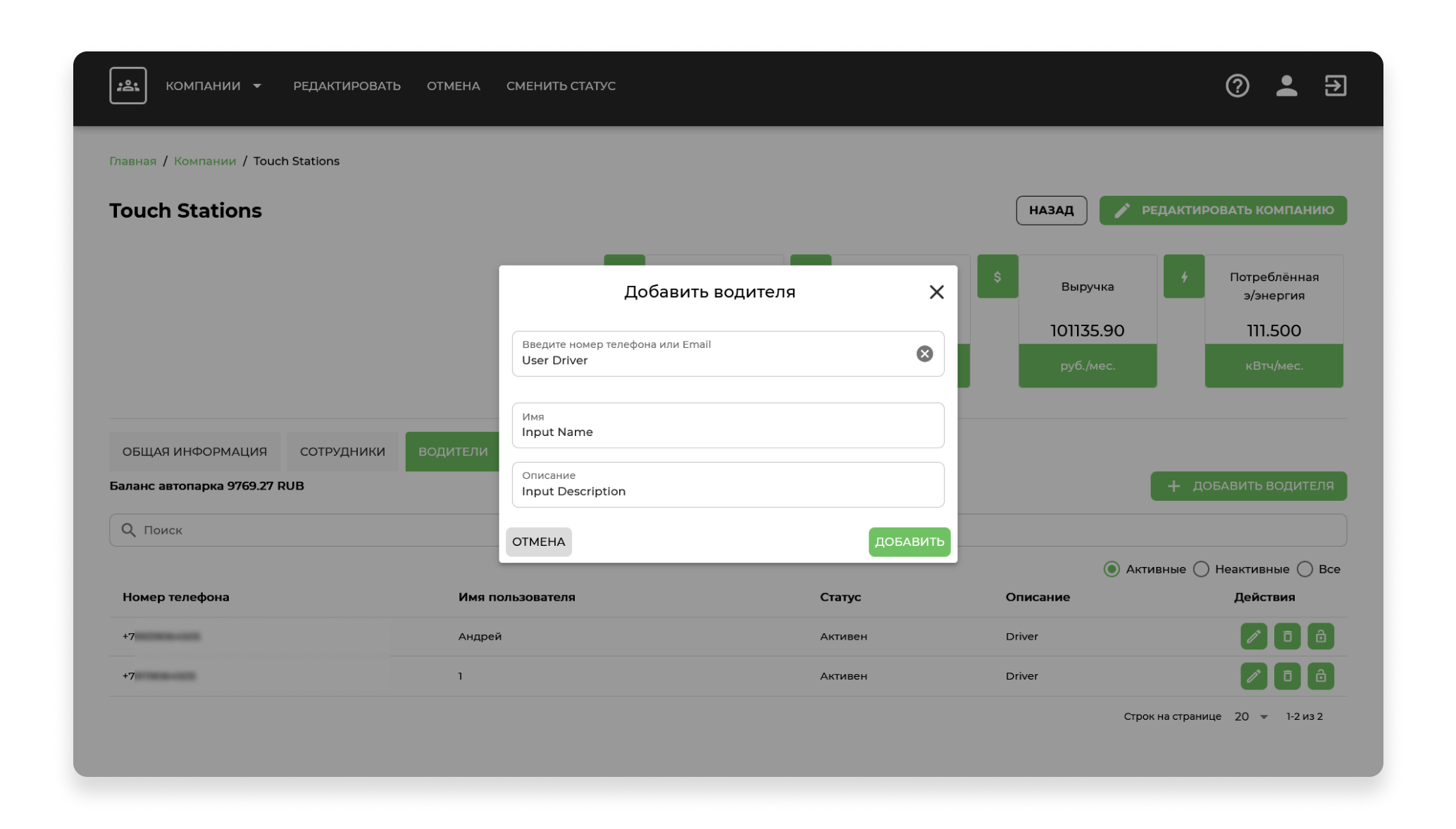This screenshot has height=829, width=1456.
Task: Click Редактировать компанию button
Action: tap(1223, 210)
